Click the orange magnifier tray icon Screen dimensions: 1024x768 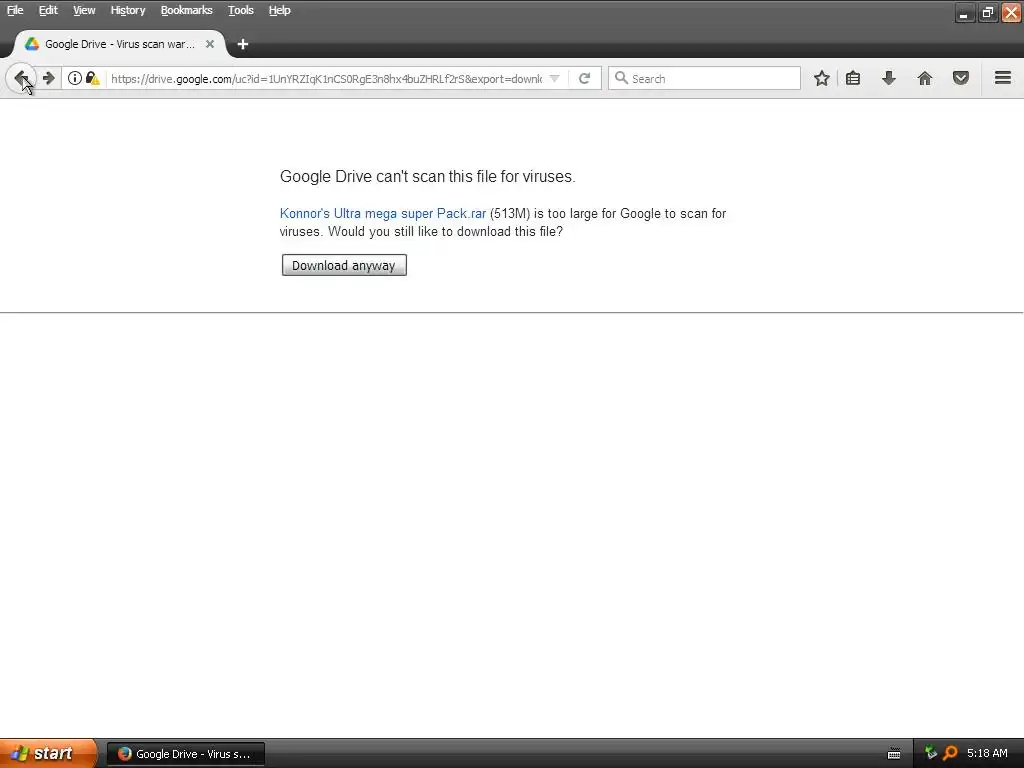[x=950, y=753]
